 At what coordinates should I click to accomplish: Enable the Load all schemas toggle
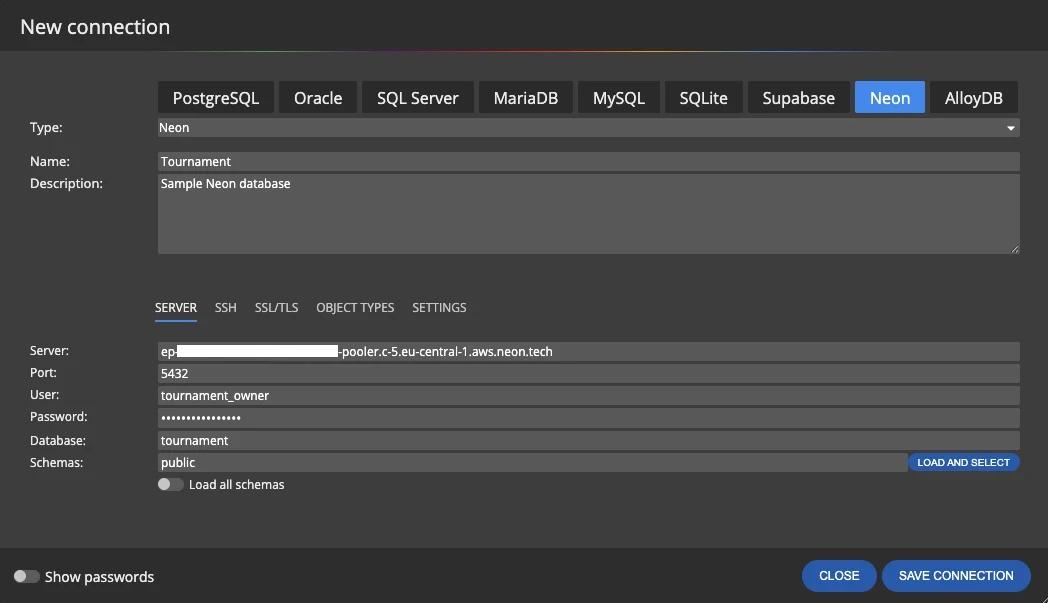pos(170,485)
